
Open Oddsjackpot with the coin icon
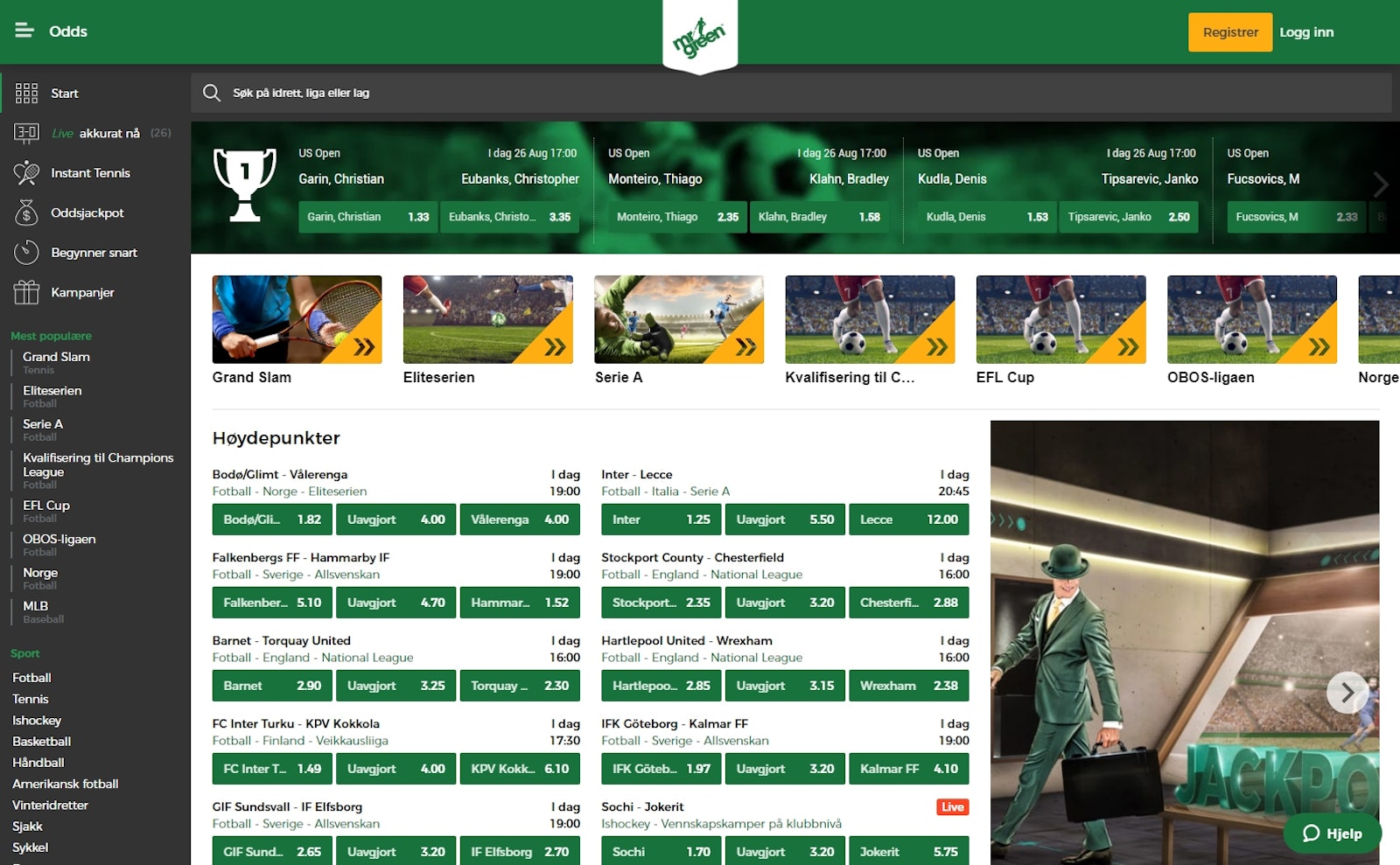click(x=27, y=213)
